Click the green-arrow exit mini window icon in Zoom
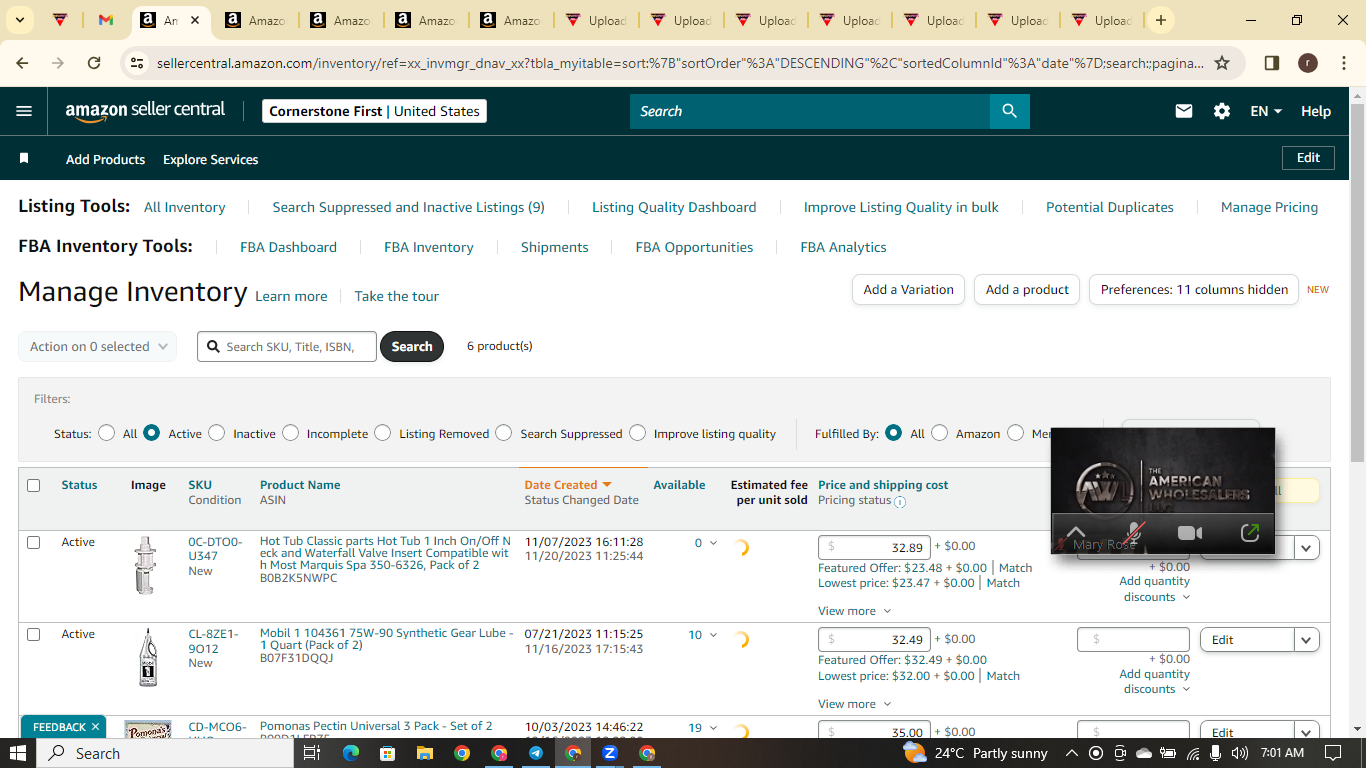1366x768 pixels. pyautogui.click(x=1249, y=532)
